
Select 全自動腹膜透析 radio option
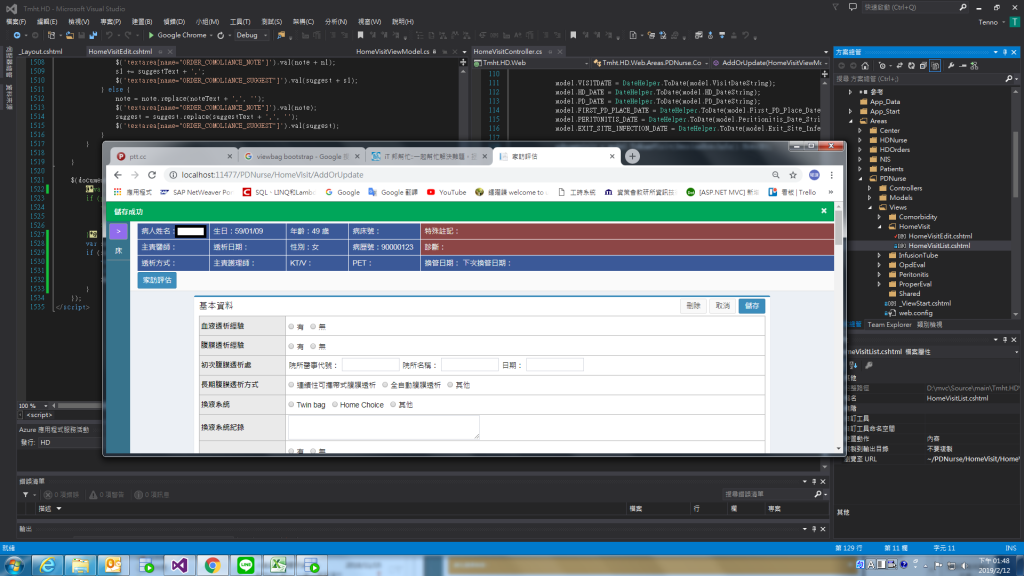coord(385,385)
